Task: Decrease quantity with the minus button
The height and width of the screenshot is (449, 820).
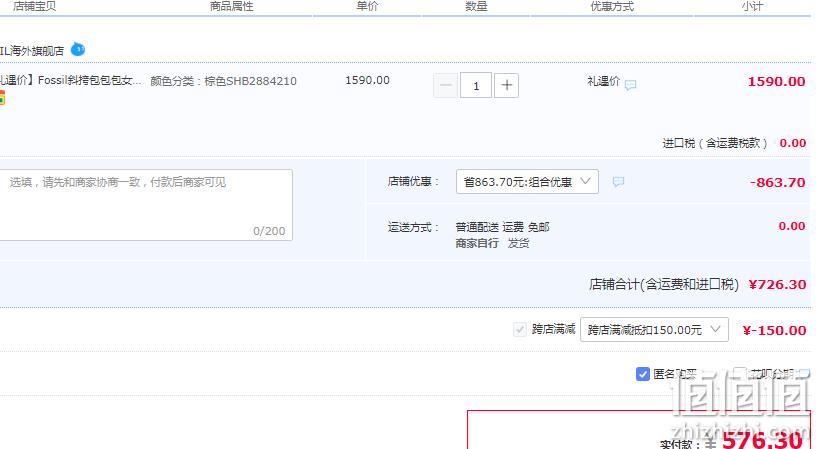Action: 446,85
